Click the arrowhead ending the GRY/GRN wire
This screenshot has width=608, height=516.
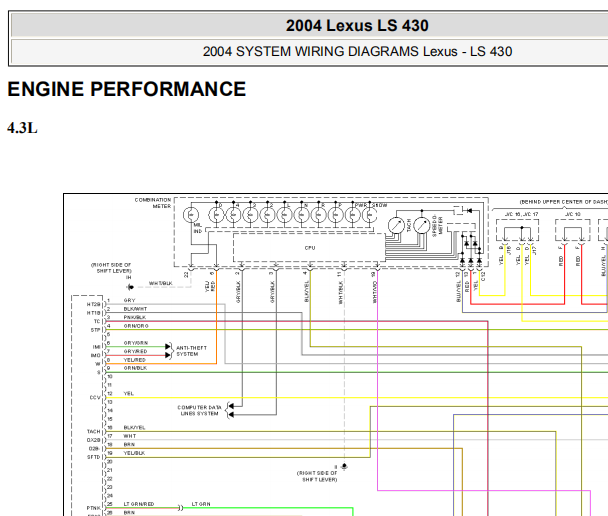point(168,346)
